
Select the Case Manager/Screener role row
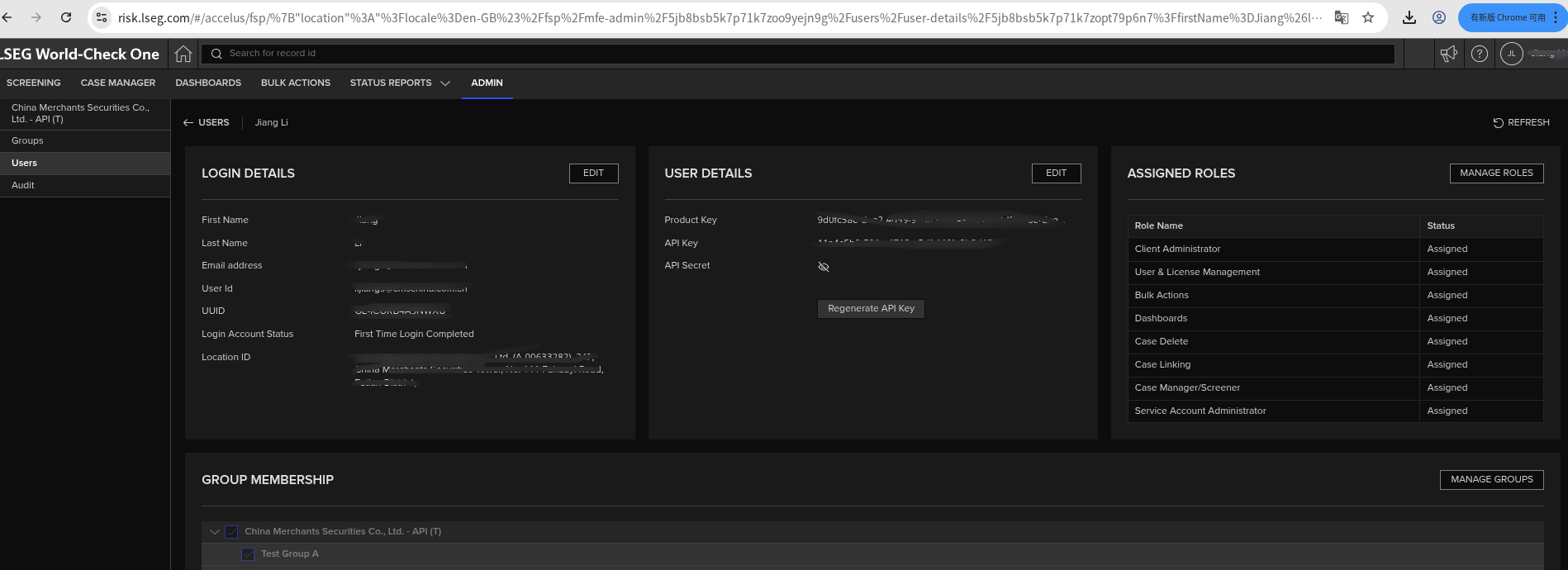1335,388
